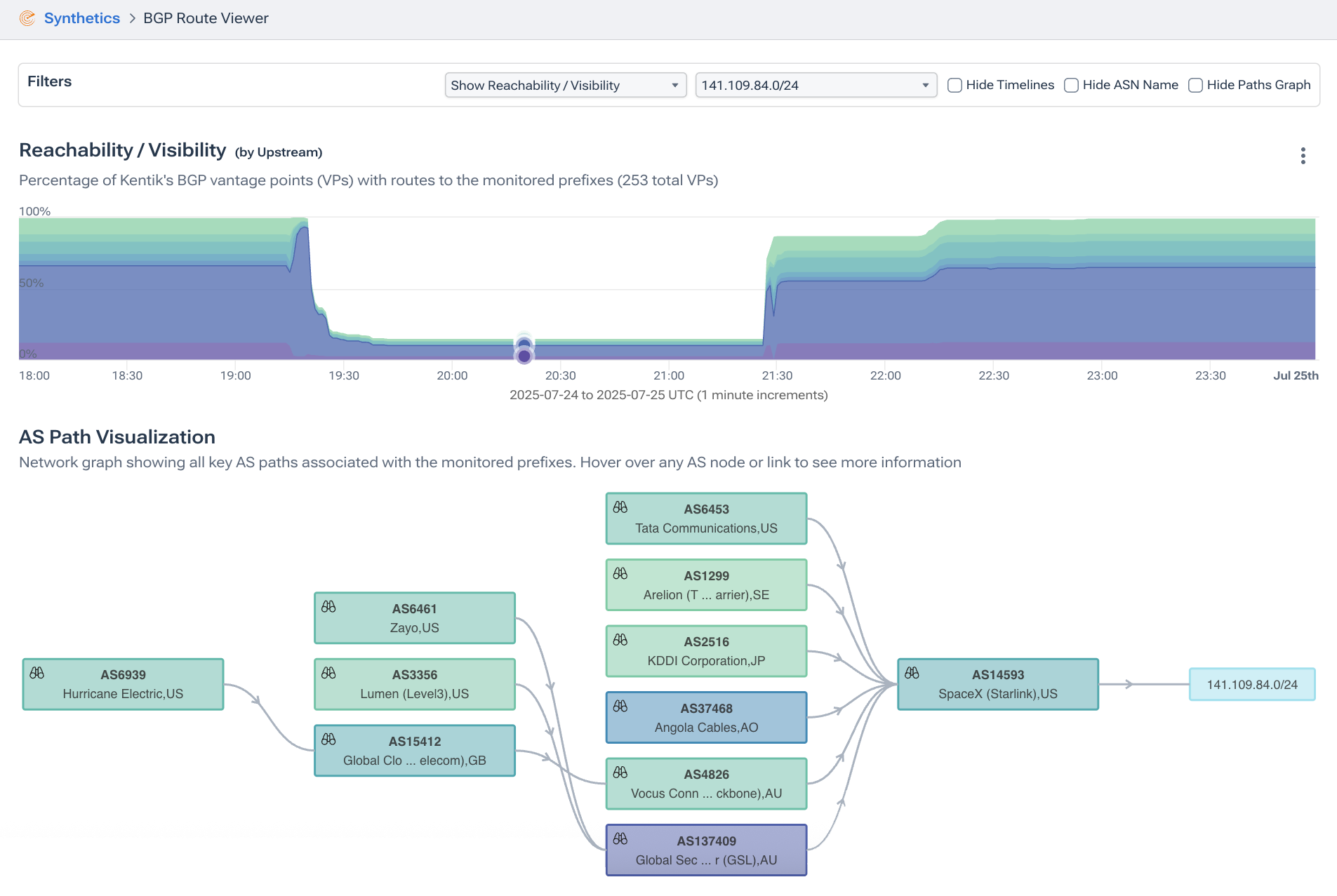Select the AS4826 Vocus node
The width and height of the screenshot is (1337, 896).
coord(707,784)
